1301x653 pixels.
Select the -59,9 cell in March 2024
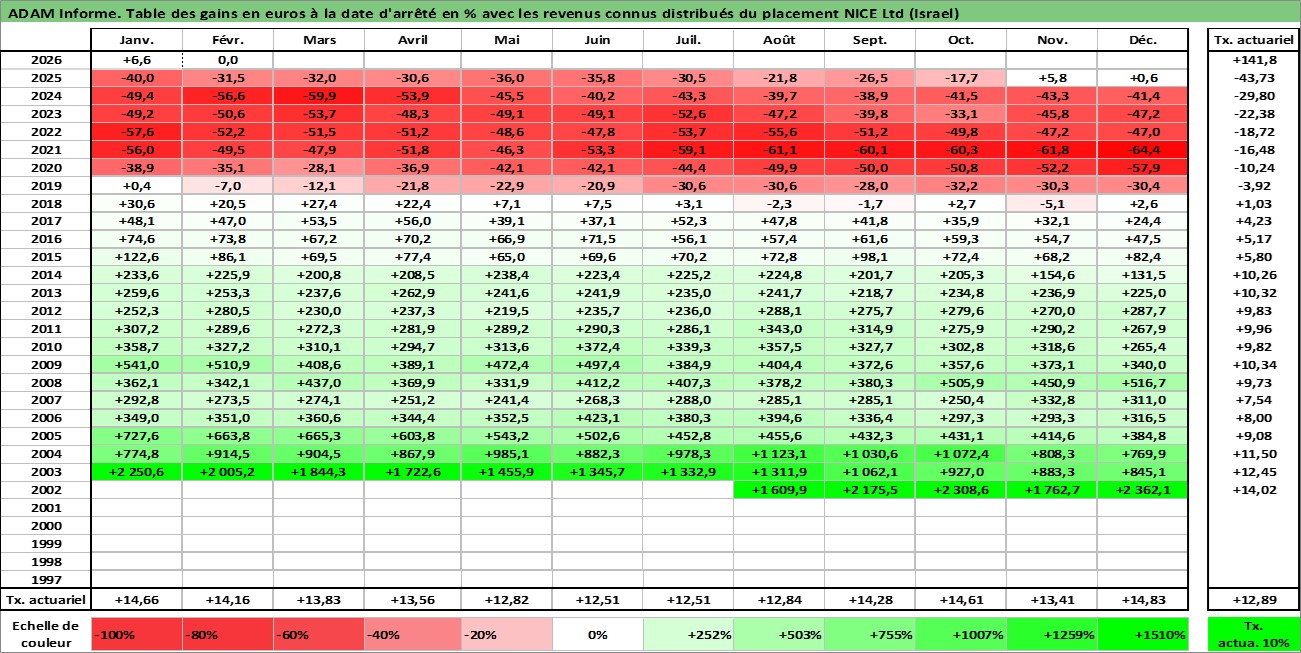coord(318,95)
